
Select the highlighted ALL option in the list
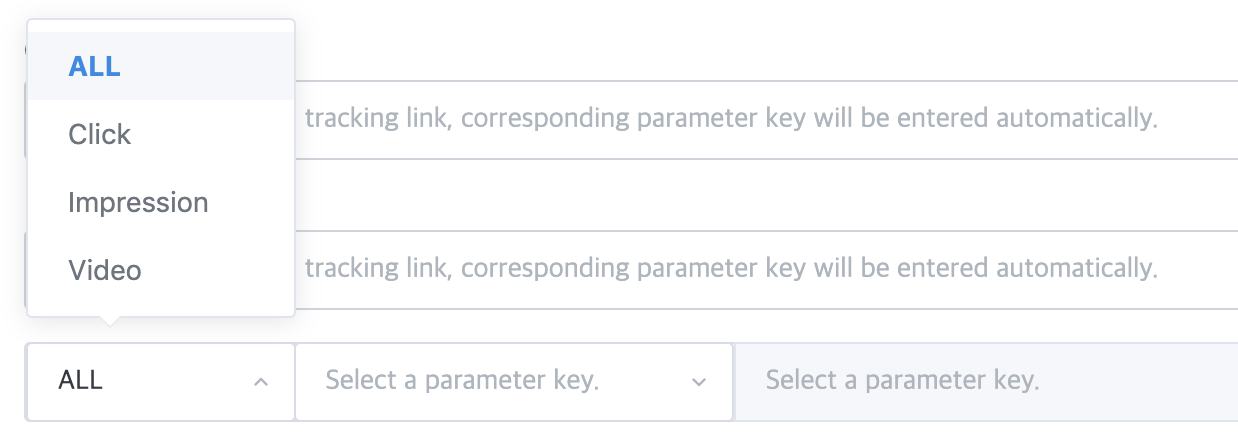point(95,66)
